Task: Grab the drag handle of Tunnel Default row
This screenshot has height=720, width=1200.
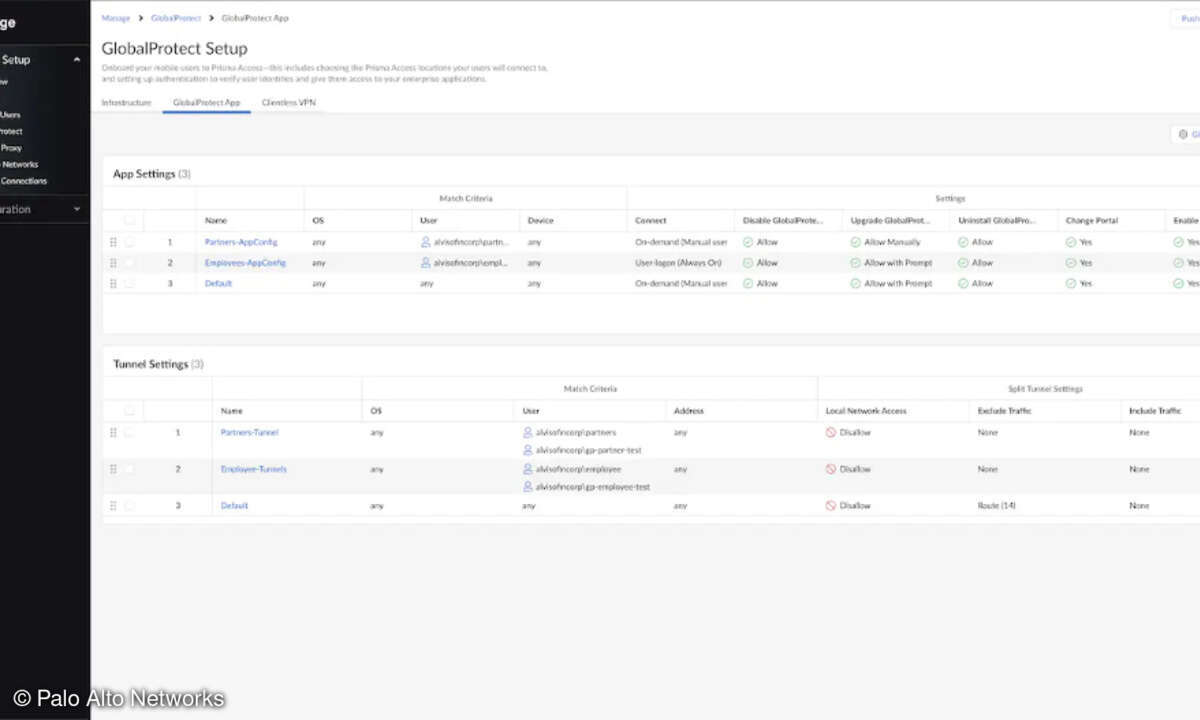Action: click(113, 506)
